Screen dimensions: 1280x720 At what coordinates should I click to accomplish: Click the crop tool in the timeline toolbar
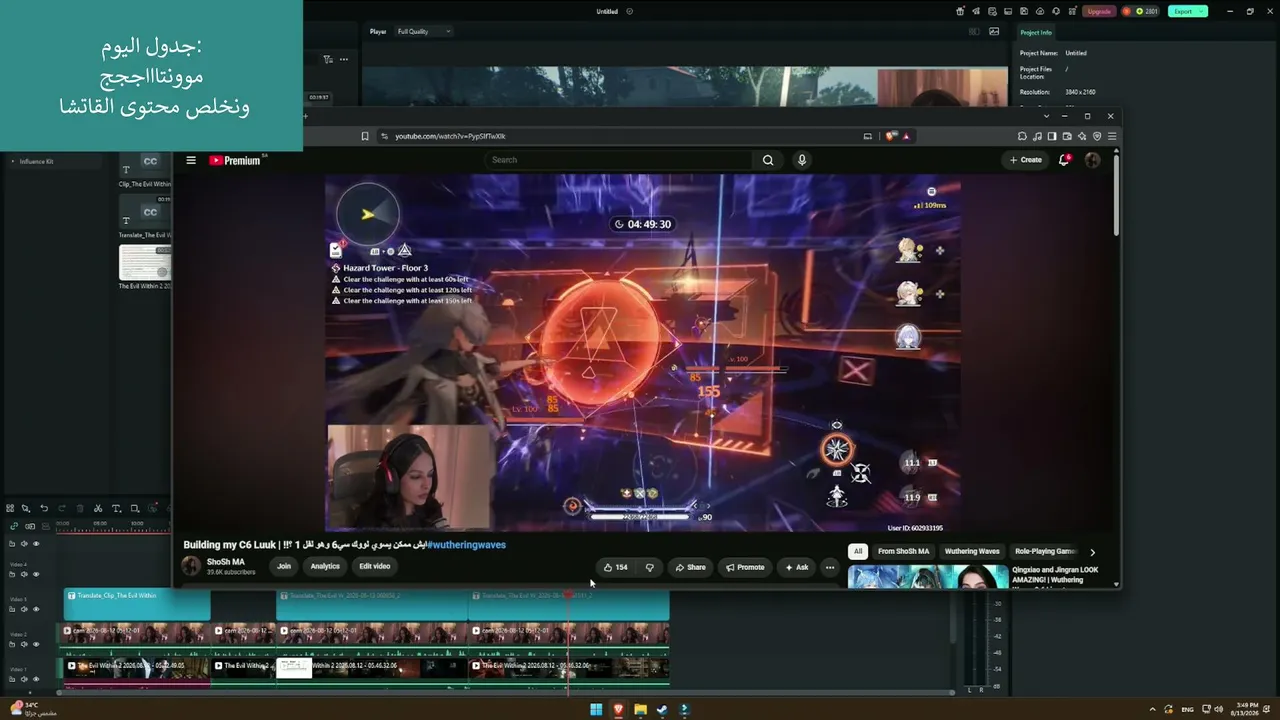134,508
